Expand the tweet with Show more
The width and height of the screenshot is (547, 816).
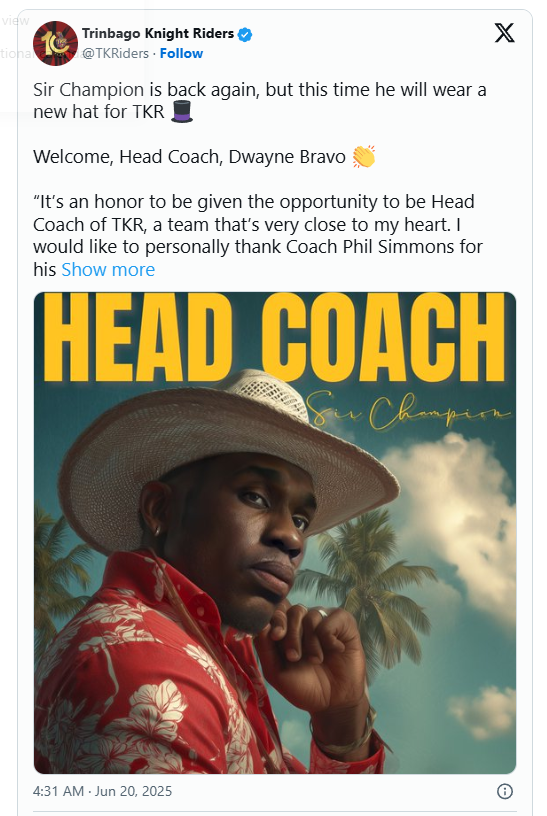[108, 270]
